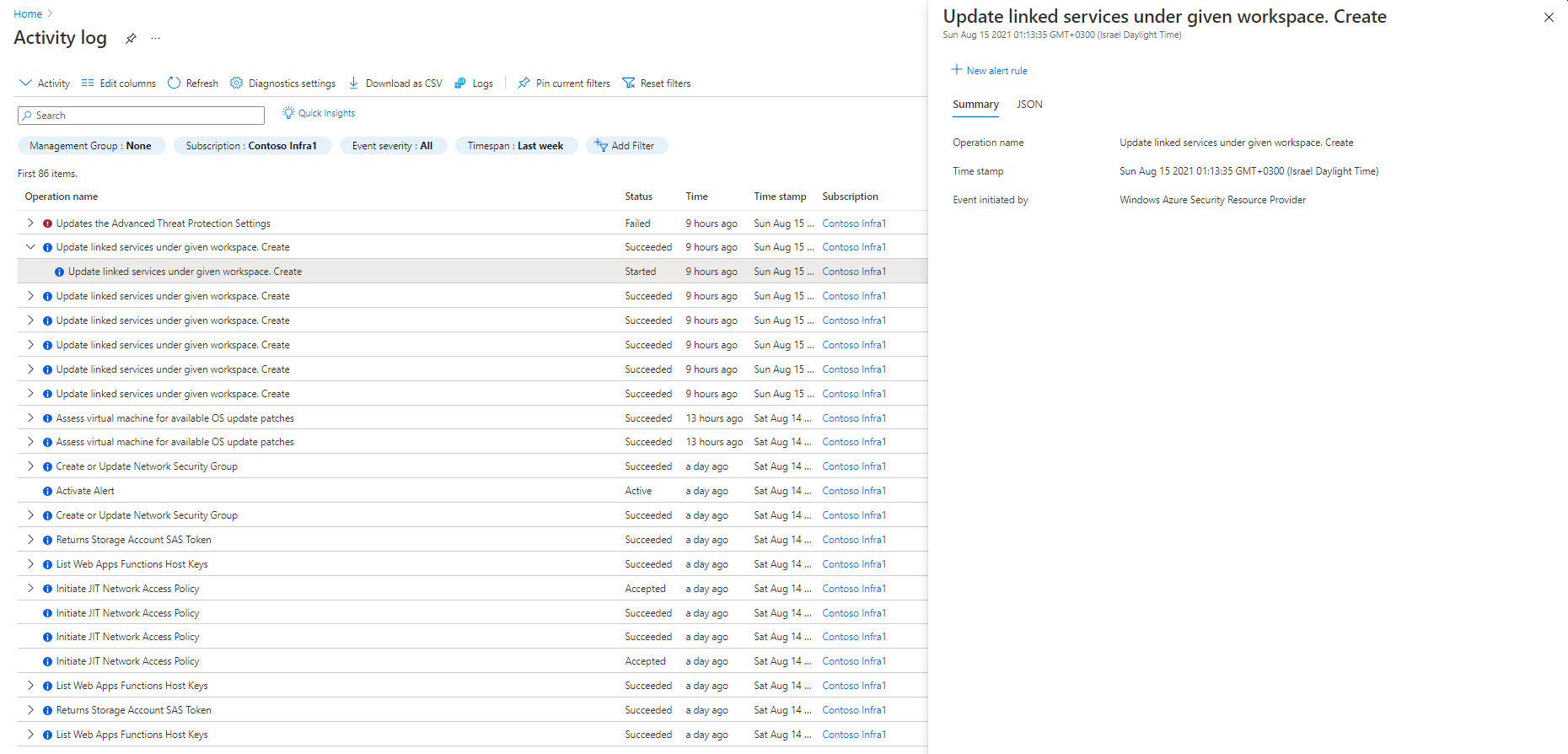Reset filters in the toolbar

(657, 83)
